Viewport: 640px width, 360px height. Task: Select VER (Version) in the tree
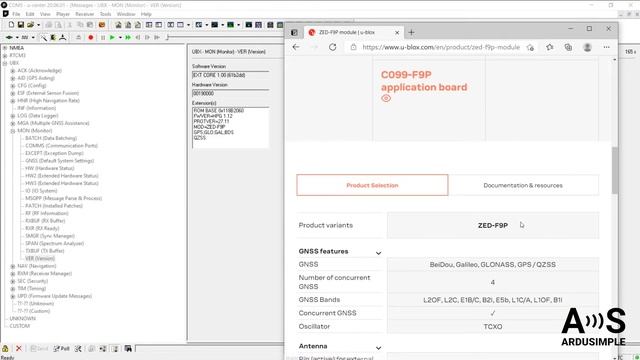point(40,258)
